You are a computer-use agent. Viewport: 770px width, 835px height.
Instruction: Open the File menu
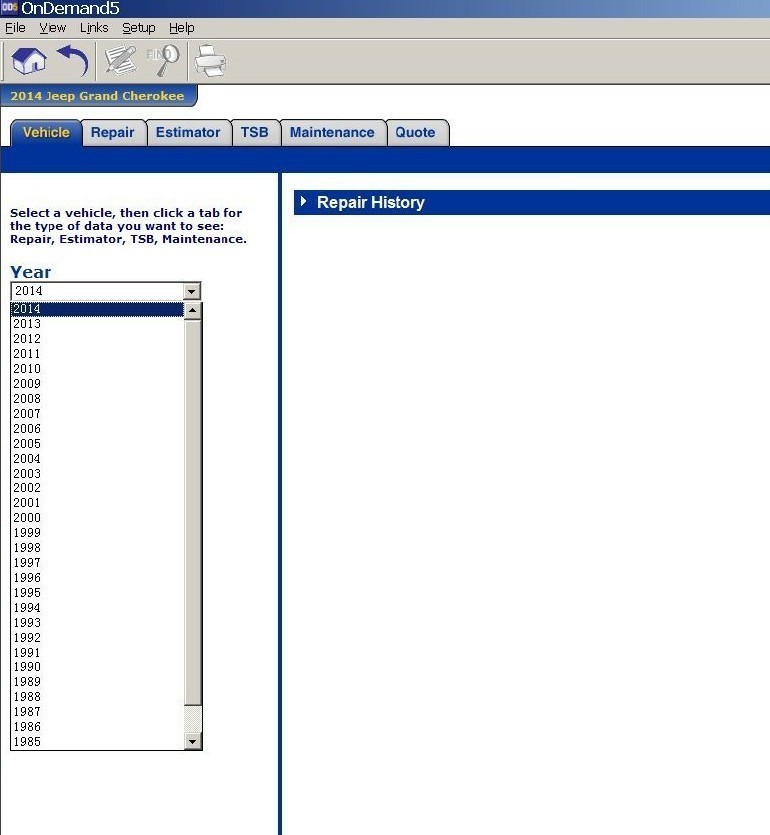(15, 28)
